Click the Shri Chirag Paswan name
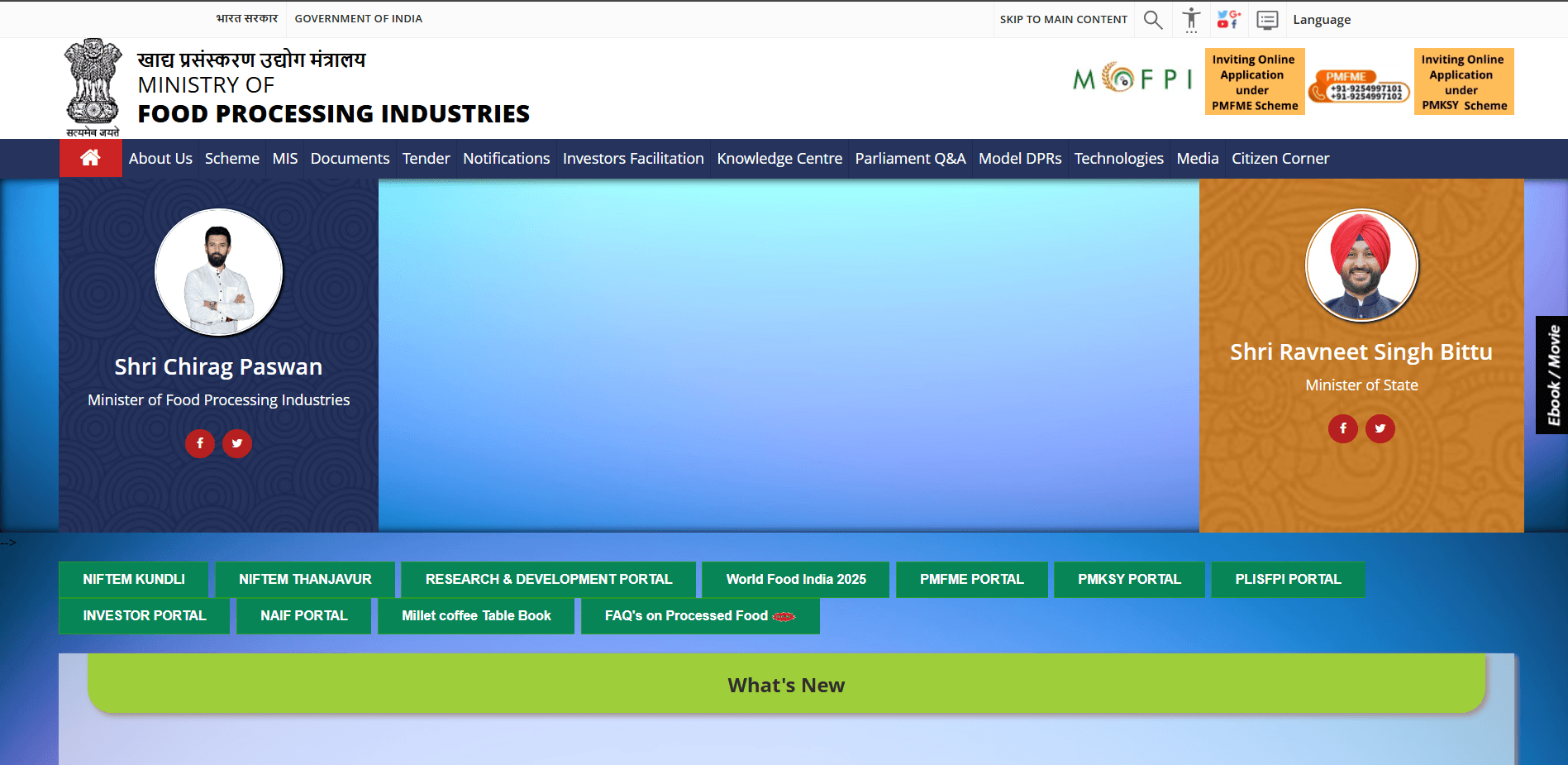 pyautogui.click(x=218, y=366)
